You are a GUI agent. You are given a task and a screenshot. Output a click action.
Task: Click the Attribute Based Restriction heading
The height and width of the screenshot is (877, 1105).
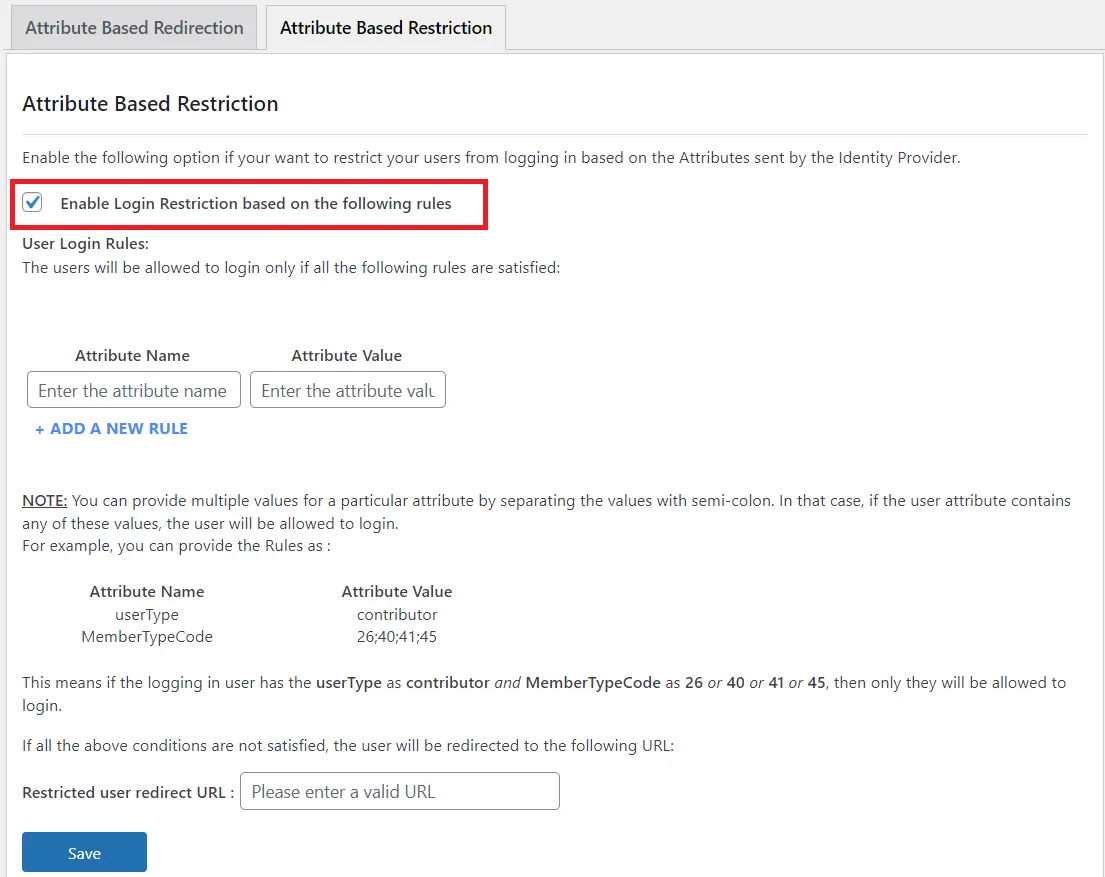pyautogui.click(x=150, y=104)
